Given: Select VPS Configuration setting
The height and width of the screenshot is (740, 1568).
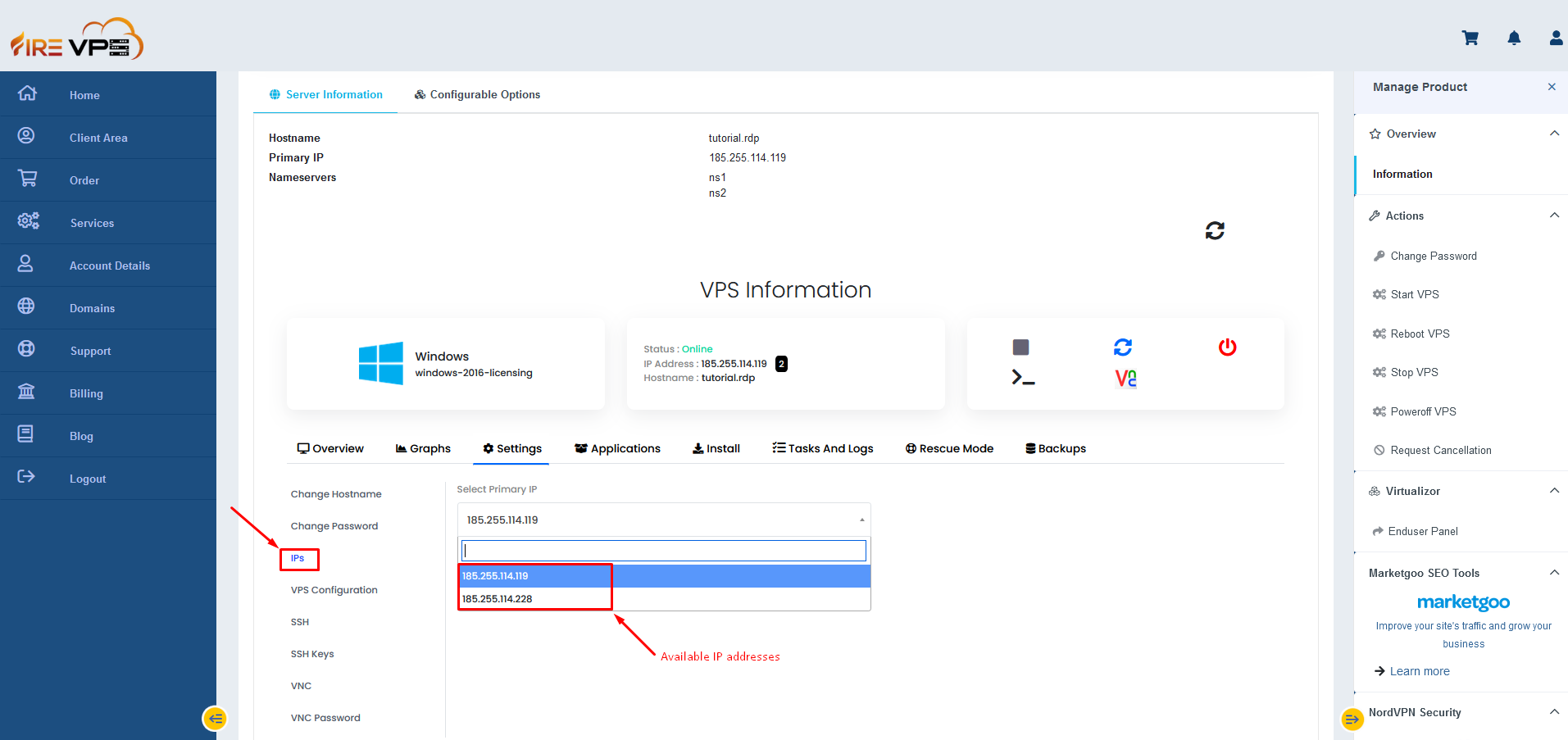Looking at the screenshot, I should tap(334, 590).
